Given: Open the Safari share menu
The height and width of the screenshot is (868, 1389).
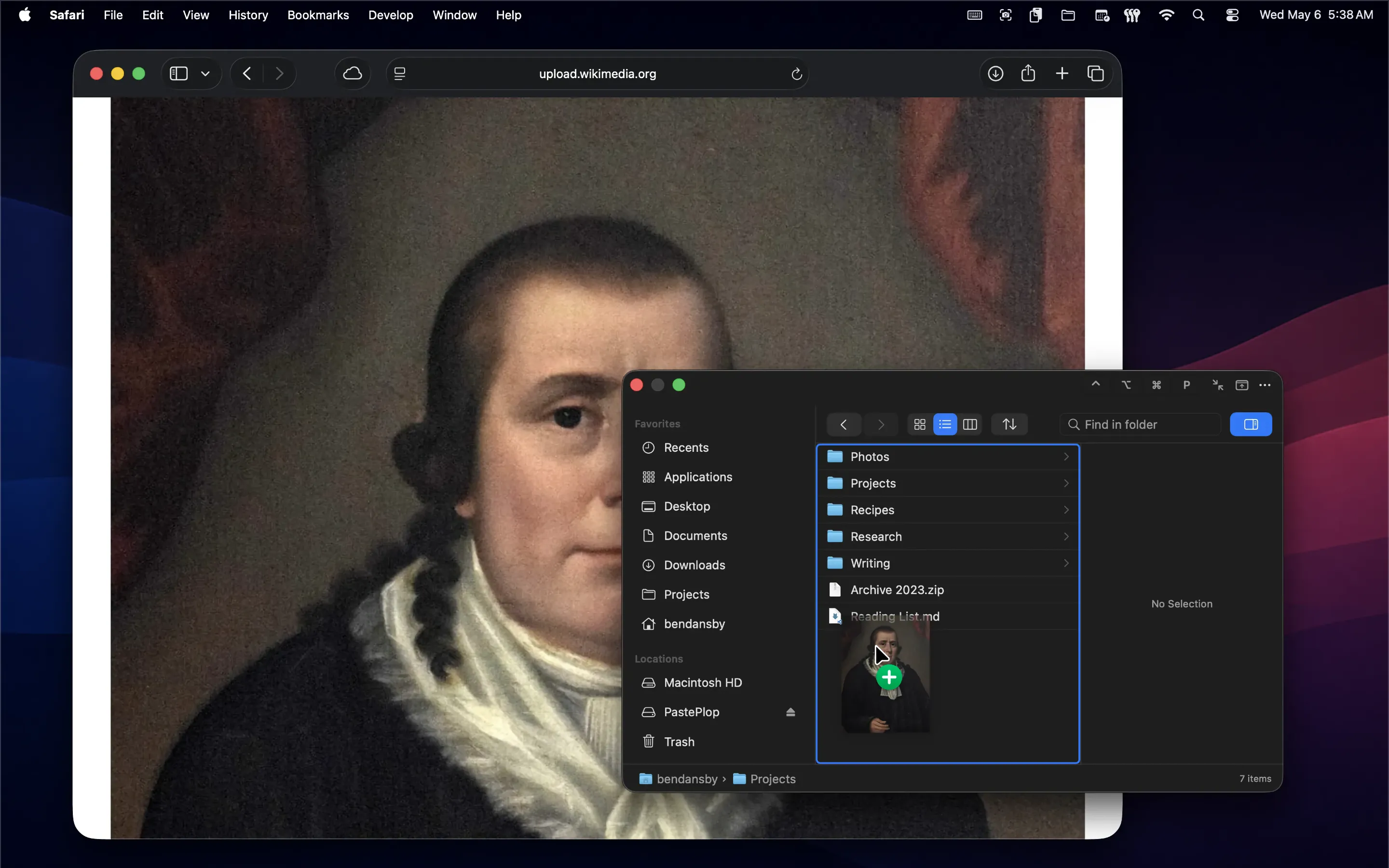Looking at the screenshot, I should point(1028,73).
